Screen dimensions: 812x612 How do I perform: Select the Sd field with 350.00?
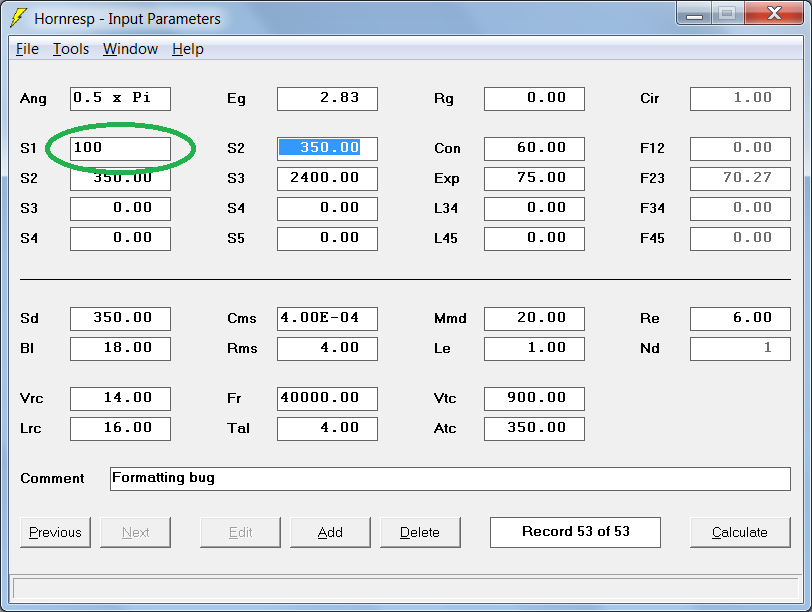click(120, 318)
